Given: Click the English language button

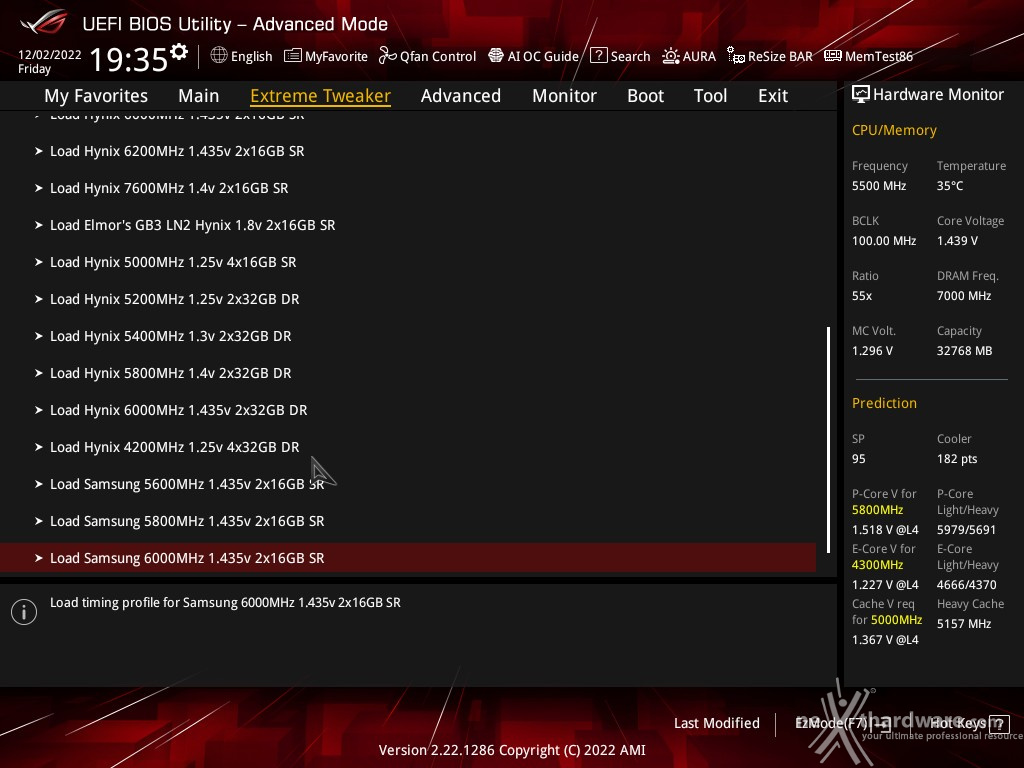Looking at the screenshot, I should (251, 56).
